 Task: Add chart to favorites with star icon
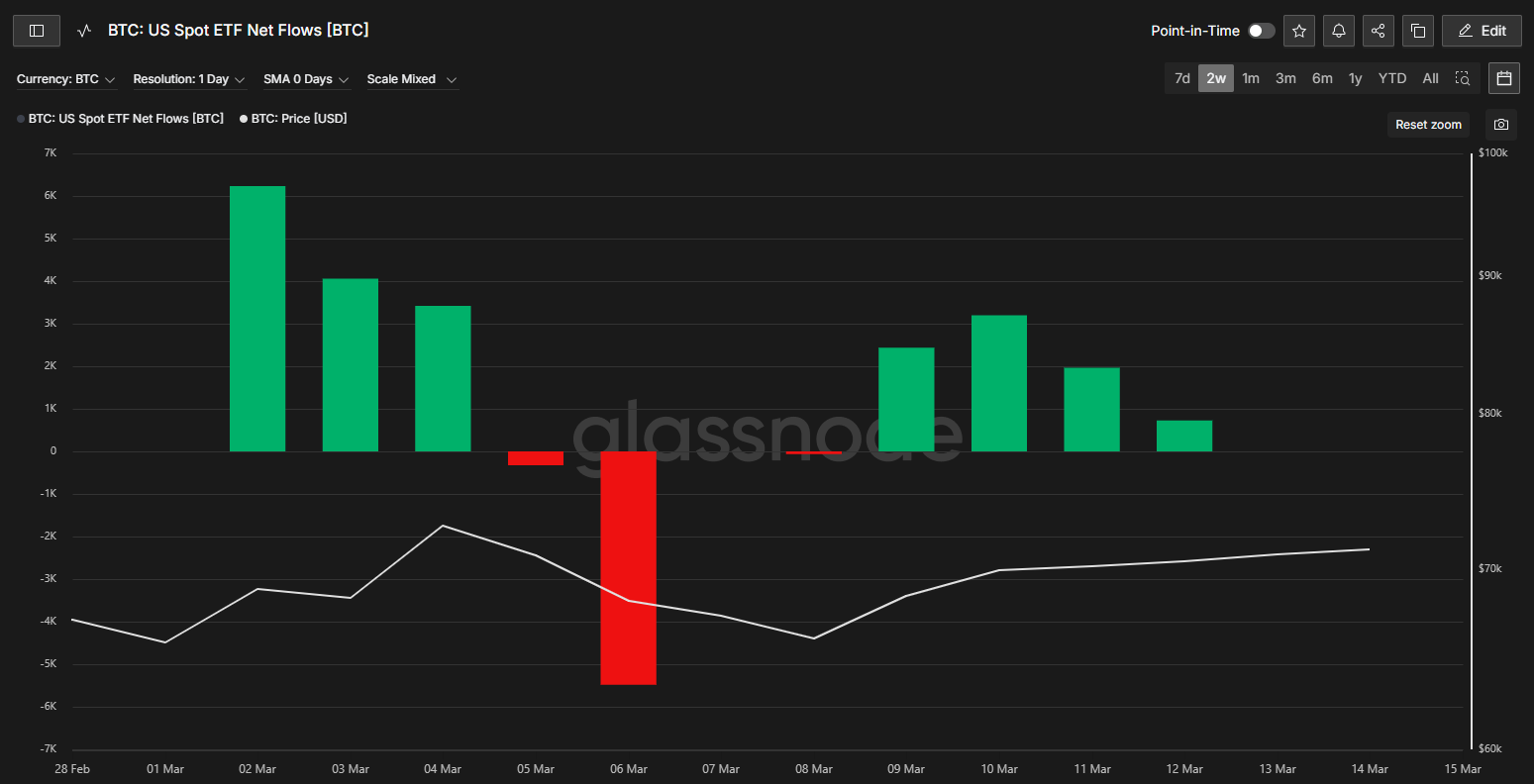coord(1298,31)
